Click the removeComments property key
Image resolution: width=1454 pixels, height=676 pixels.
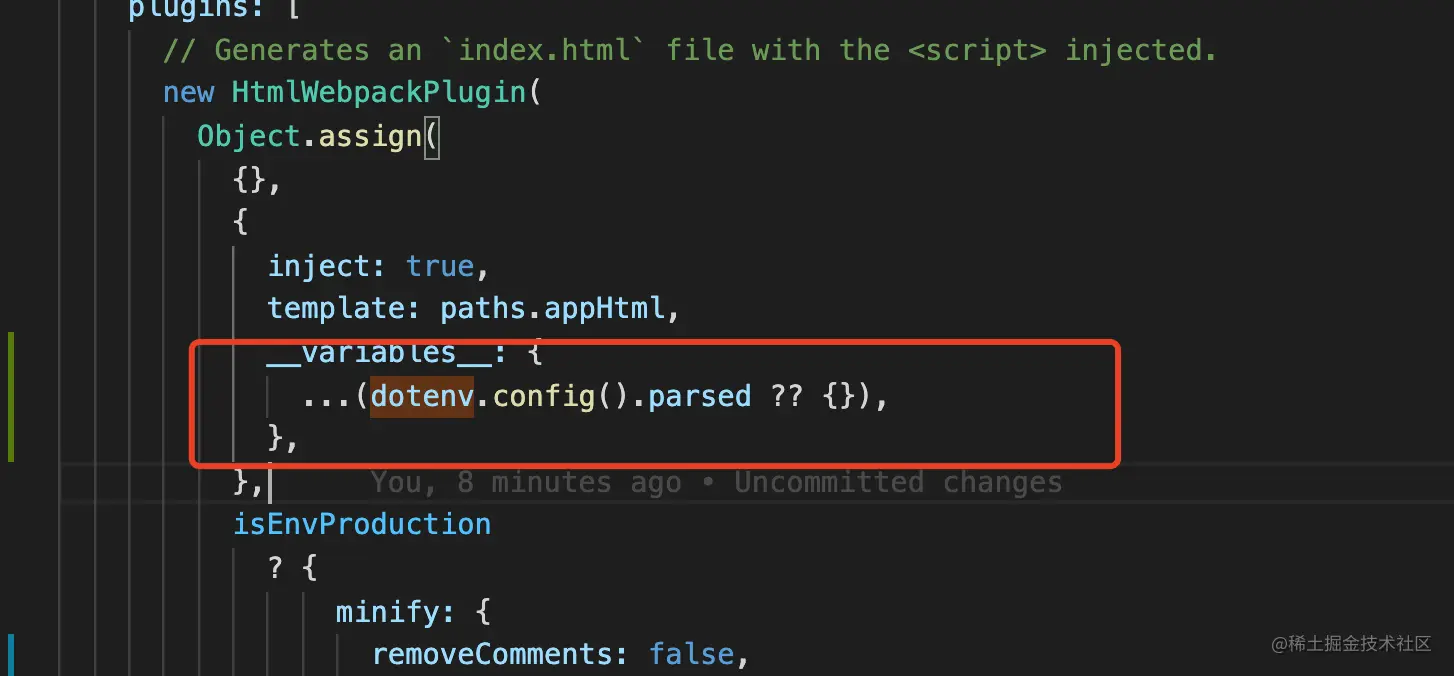click(x=491, y=654)
